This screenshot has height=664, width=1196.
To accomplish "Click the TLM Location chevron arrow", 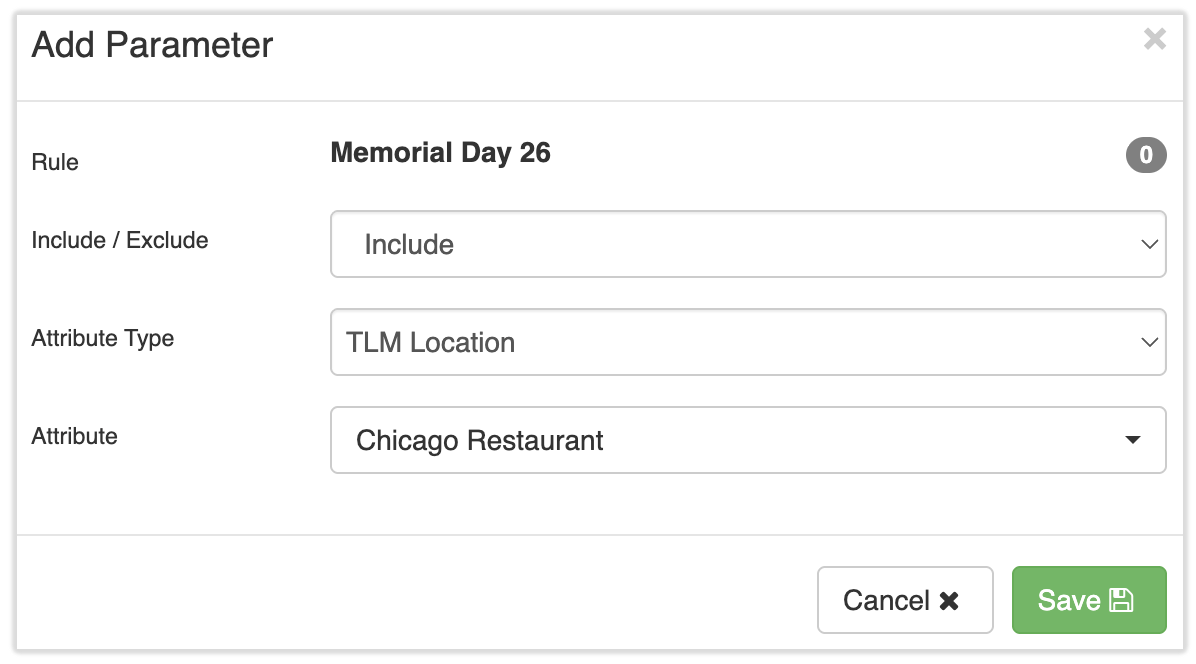I will tap(1149, 342).
